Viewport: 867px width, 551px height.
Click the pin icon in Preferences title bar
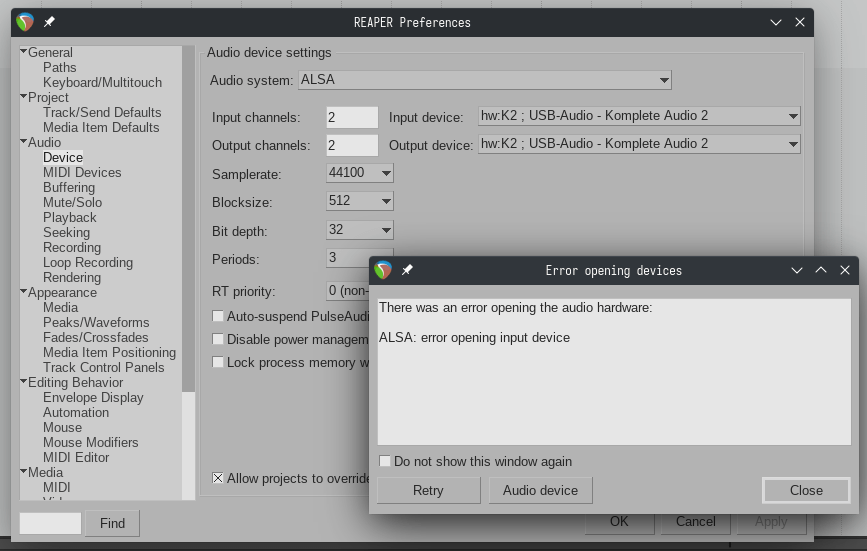(48, 22)
